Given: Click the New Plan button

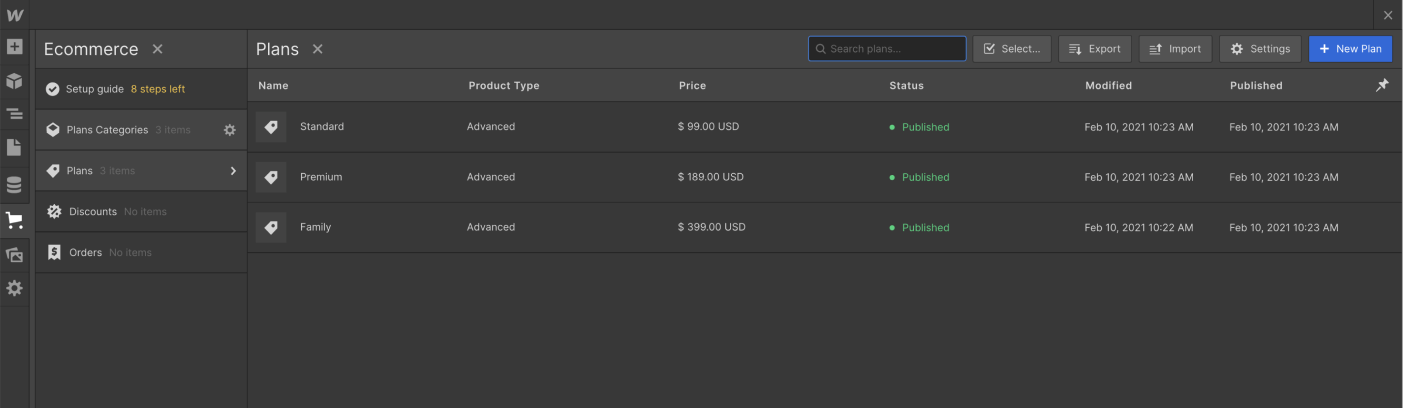Looking at the screenshot, I should coord(1350,49).
